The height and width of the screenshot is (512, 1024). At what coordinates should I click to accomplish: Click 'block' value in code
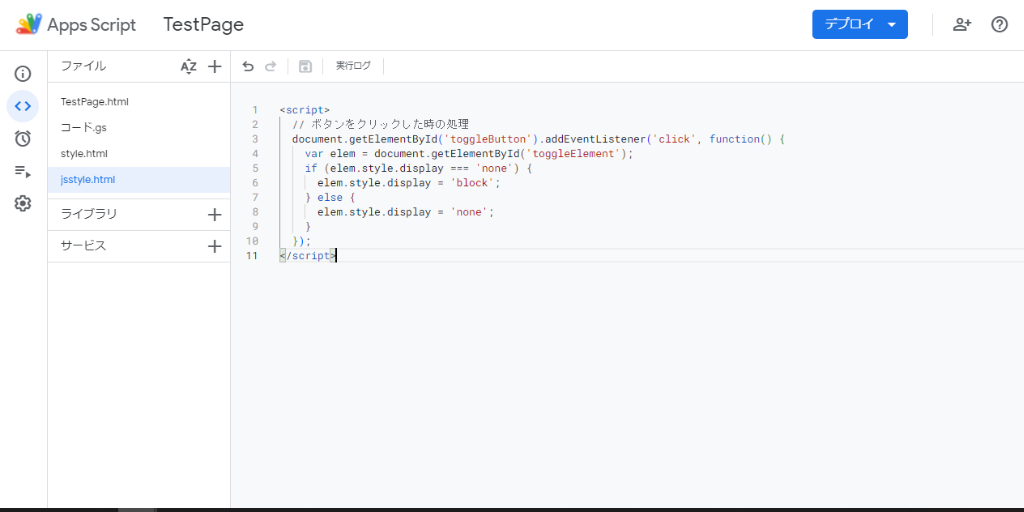pyautogui.click(x=475, y=183)
